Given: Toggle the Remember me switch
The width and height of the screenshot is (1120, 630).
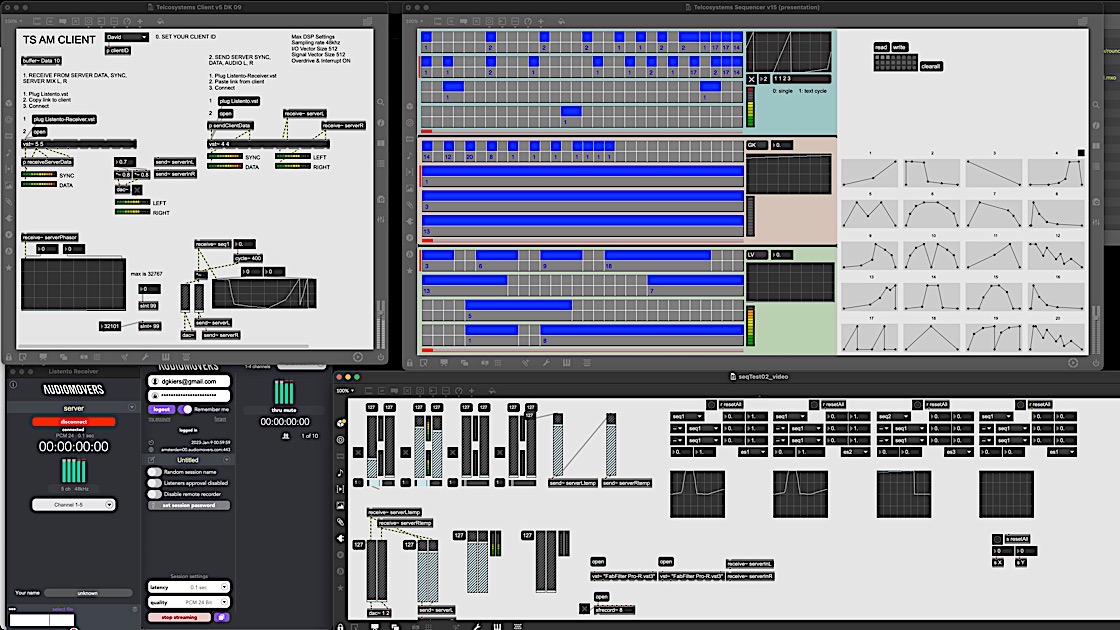Looking at the screenshot, I should pyautogui.click(x=185, y=409).
